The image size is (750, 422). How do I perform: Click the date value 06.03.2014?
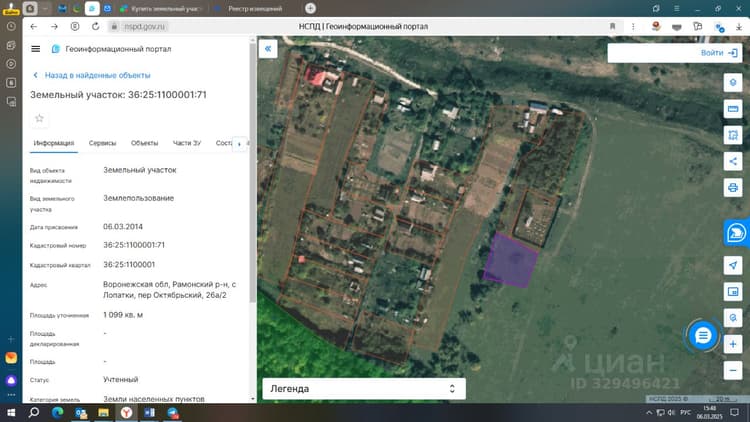[123, 226]
